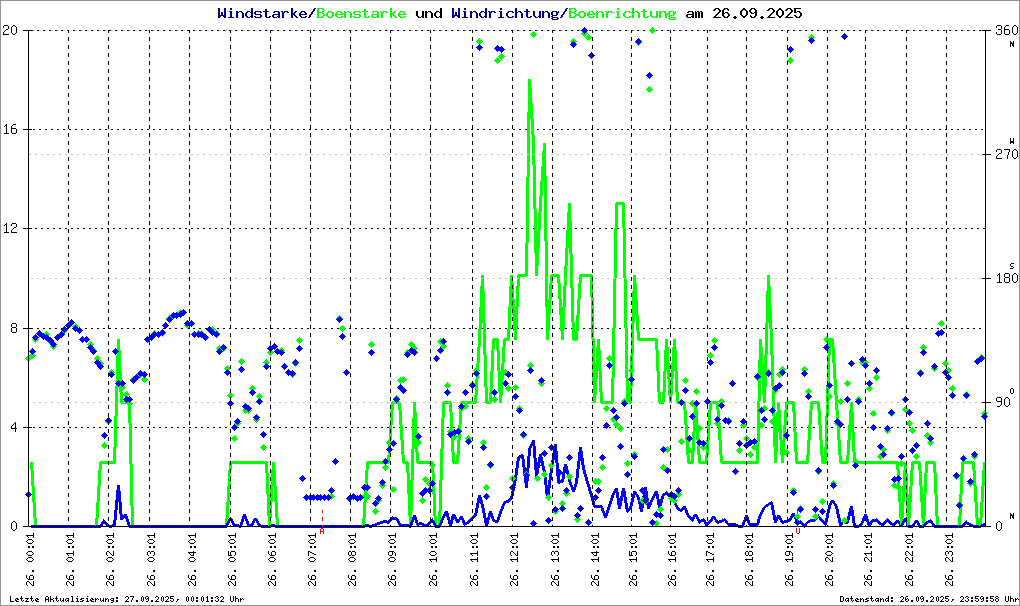Click the direction axis value 270
The width and height of the screenshot is (1020, 606).
tap(1007, 154)
